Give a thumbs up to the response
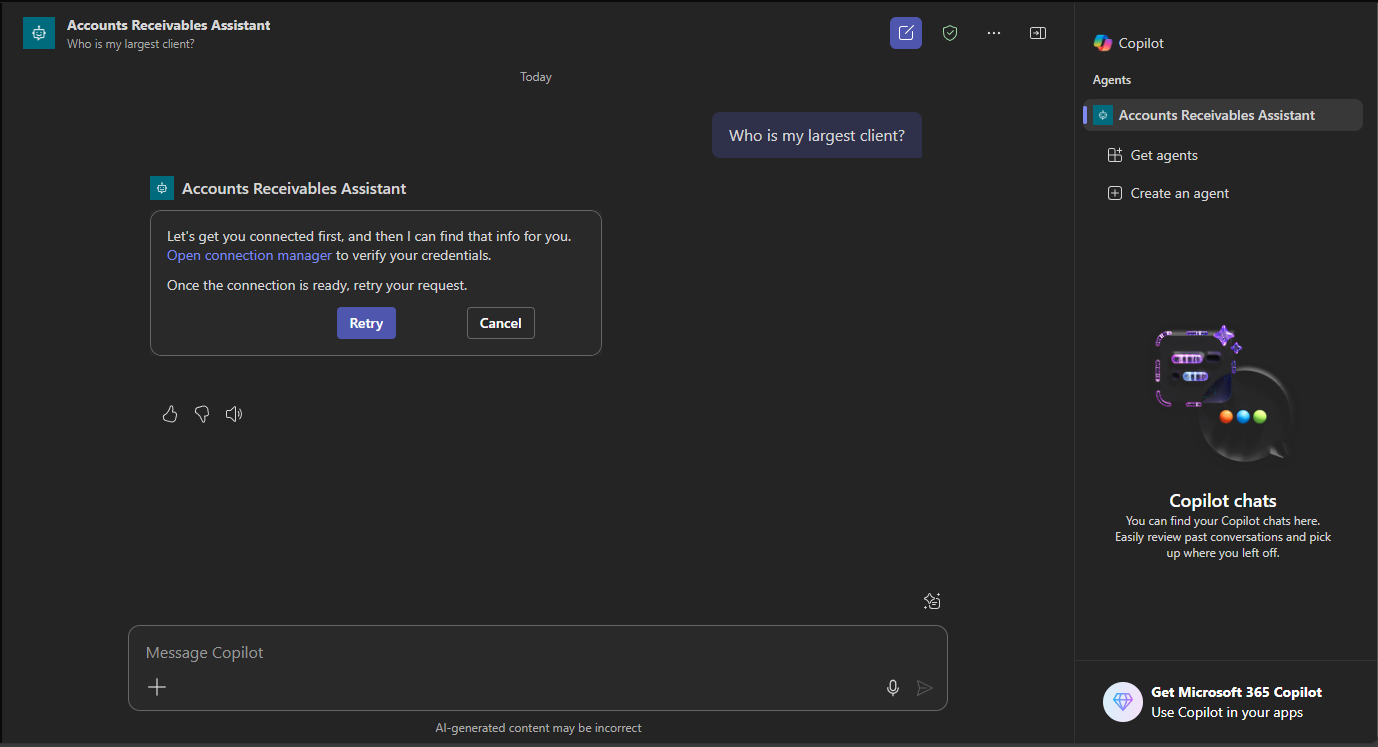 click(169, 413)
